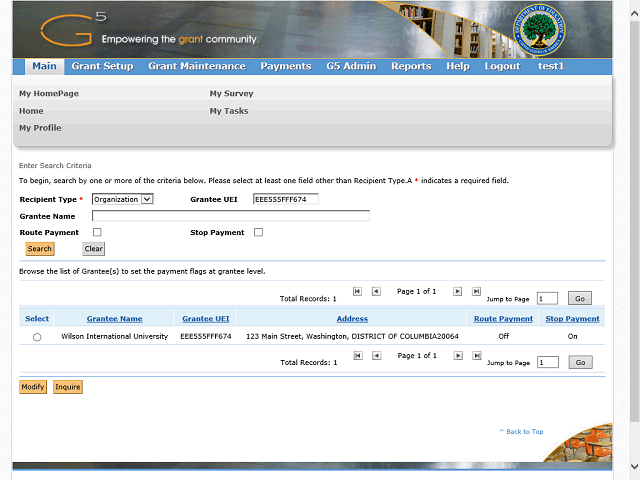
Task: Click the Back to Top link
Action: click(x=521, y=431)
